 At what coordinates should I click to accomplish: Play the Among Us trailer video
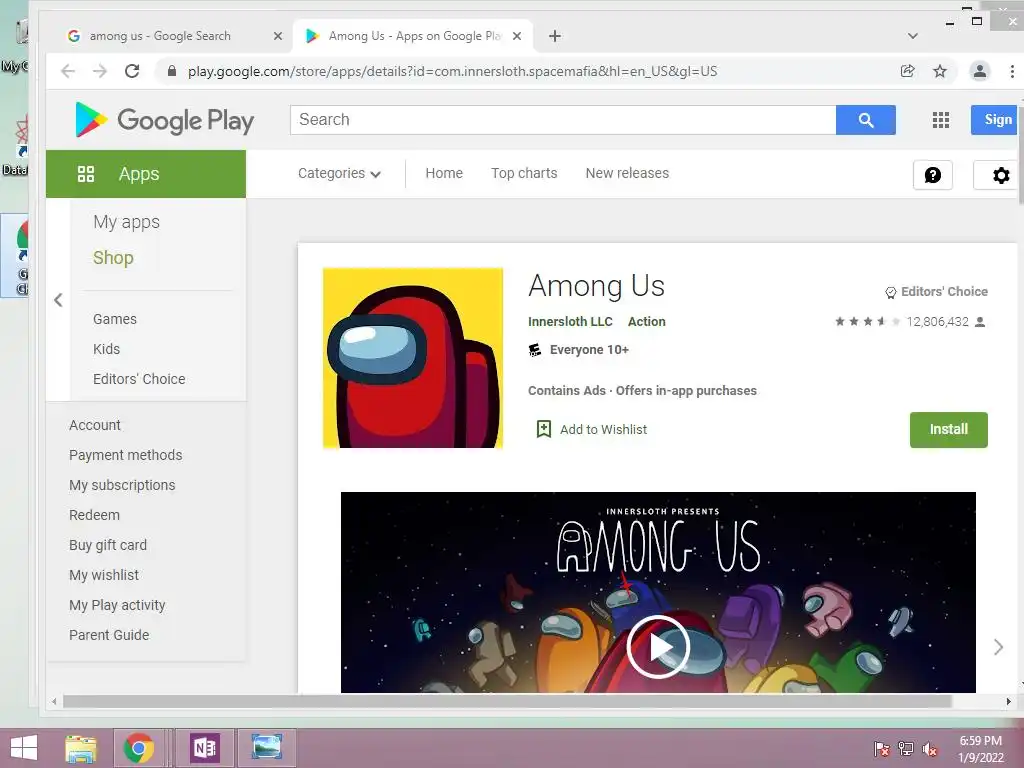[x=658, y=647]
